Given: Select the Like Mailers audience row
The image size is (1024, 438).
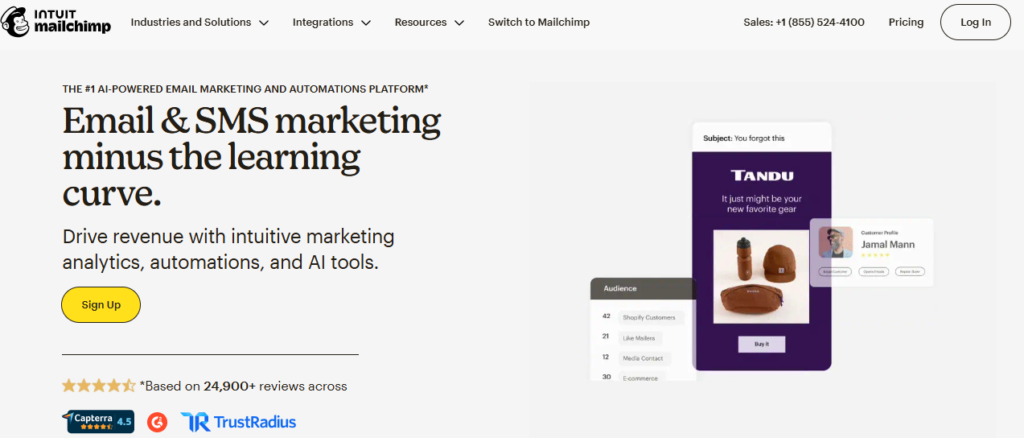Looking at the screenshot, I should click(x=632, y=337).
